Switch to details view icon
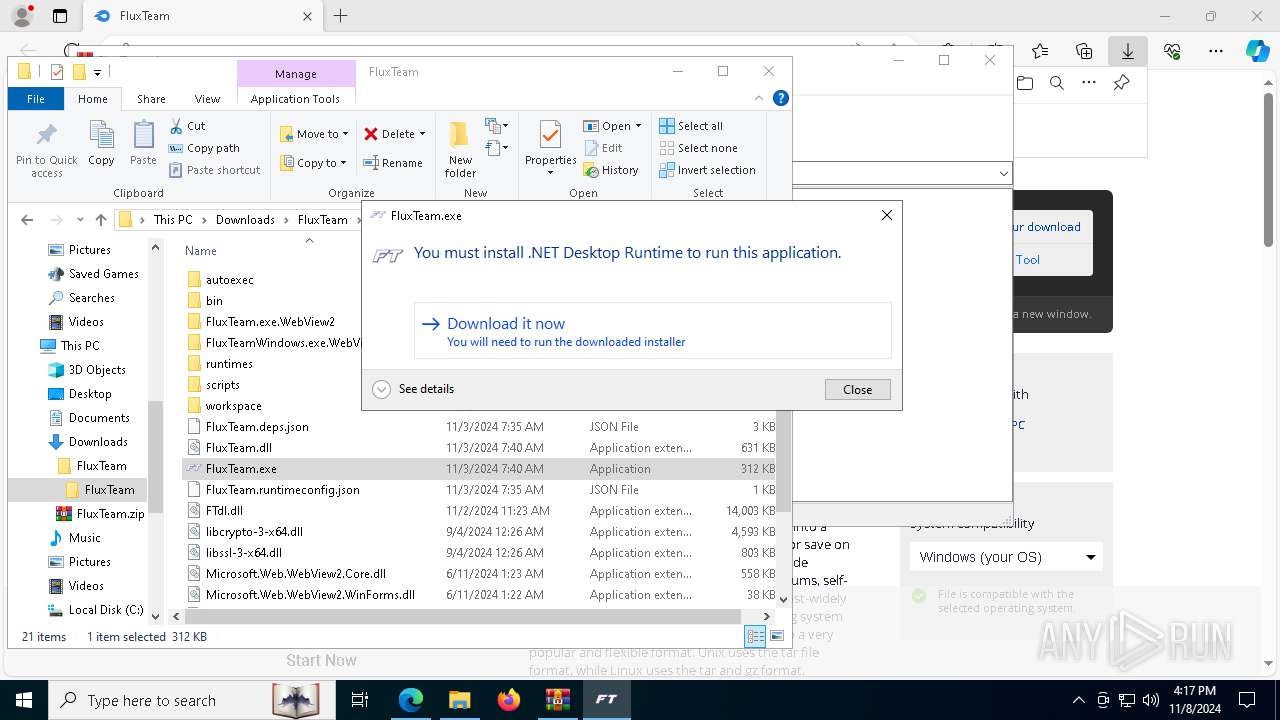 tap(755, 636)
